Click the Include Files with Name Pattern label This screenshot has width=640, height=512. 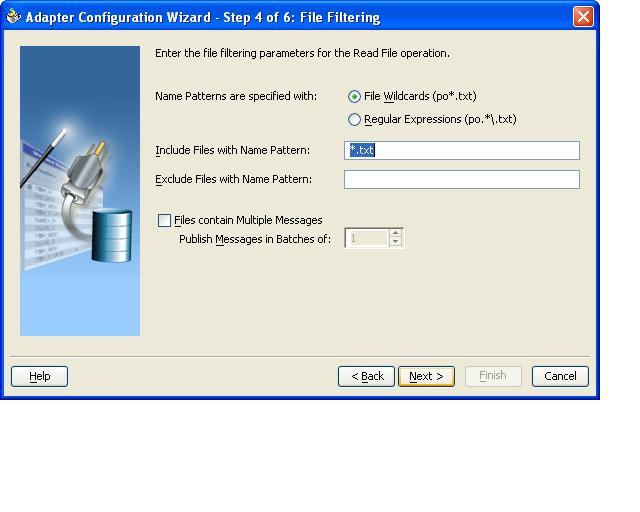click(232, 151)
